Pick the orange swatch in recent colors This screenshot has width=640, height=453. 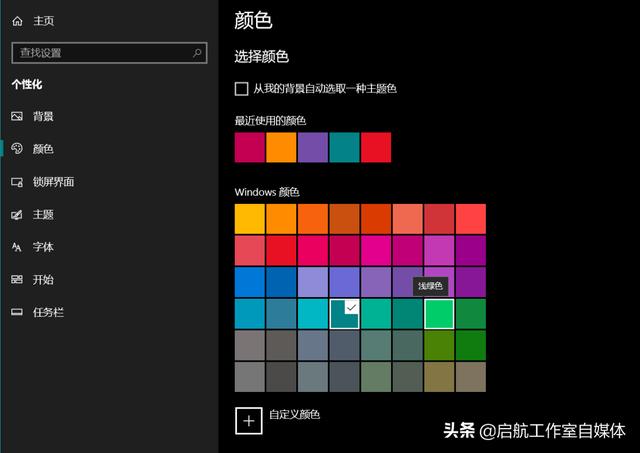pyautogui.click(x=281, y=147)
